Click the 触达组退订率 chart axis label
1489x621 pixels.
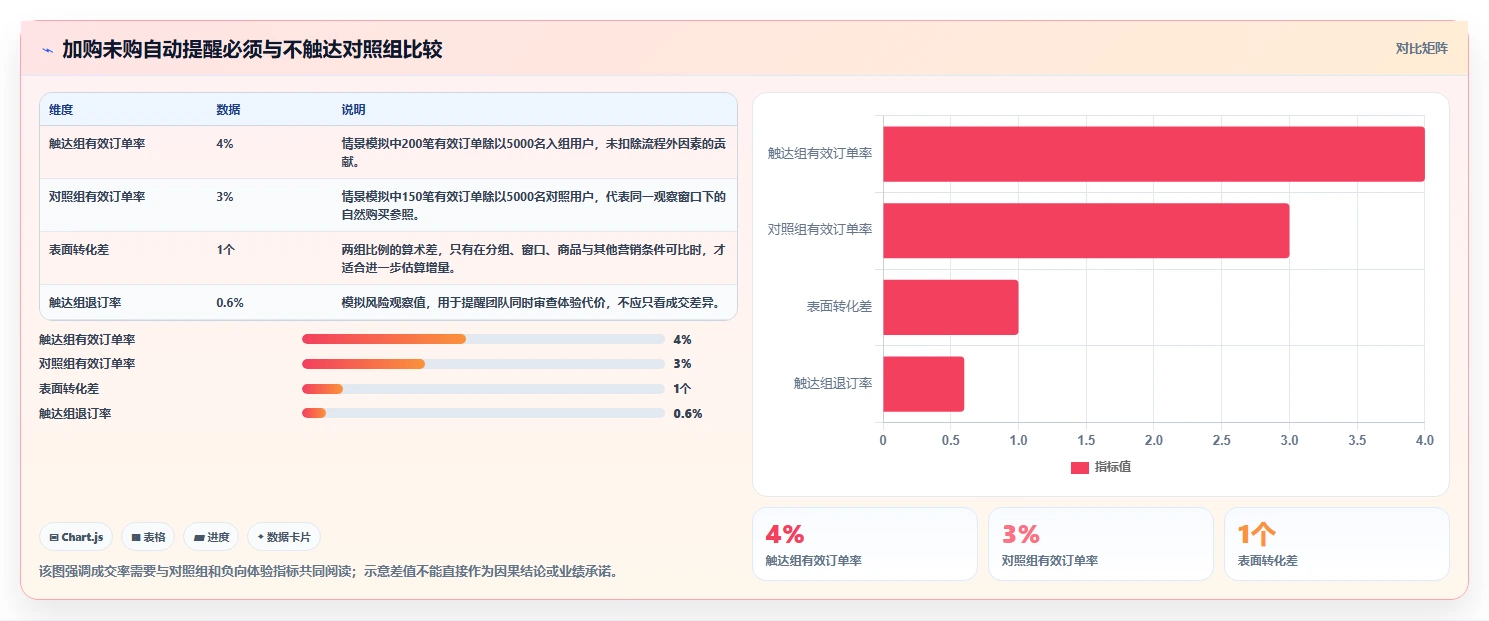click(833, 383)
